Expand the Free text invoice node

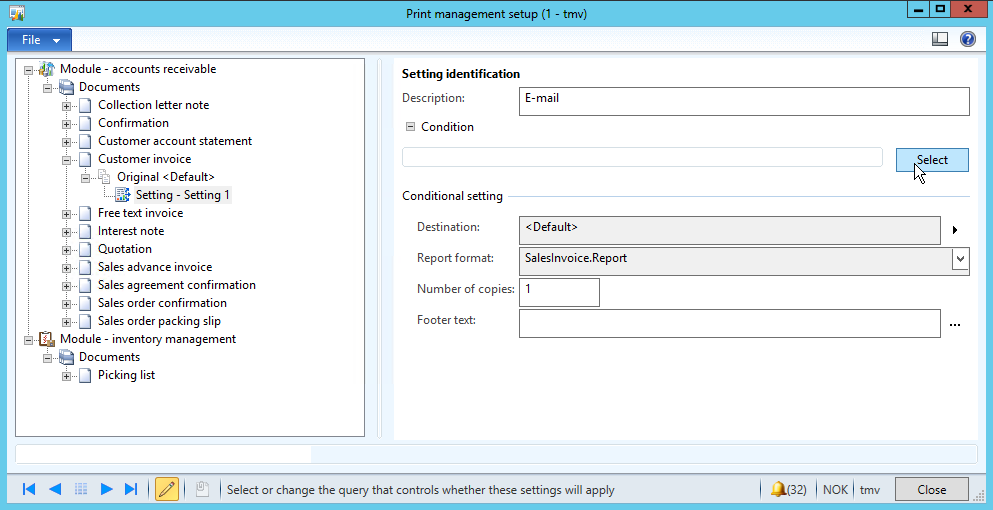pos(67,213)
